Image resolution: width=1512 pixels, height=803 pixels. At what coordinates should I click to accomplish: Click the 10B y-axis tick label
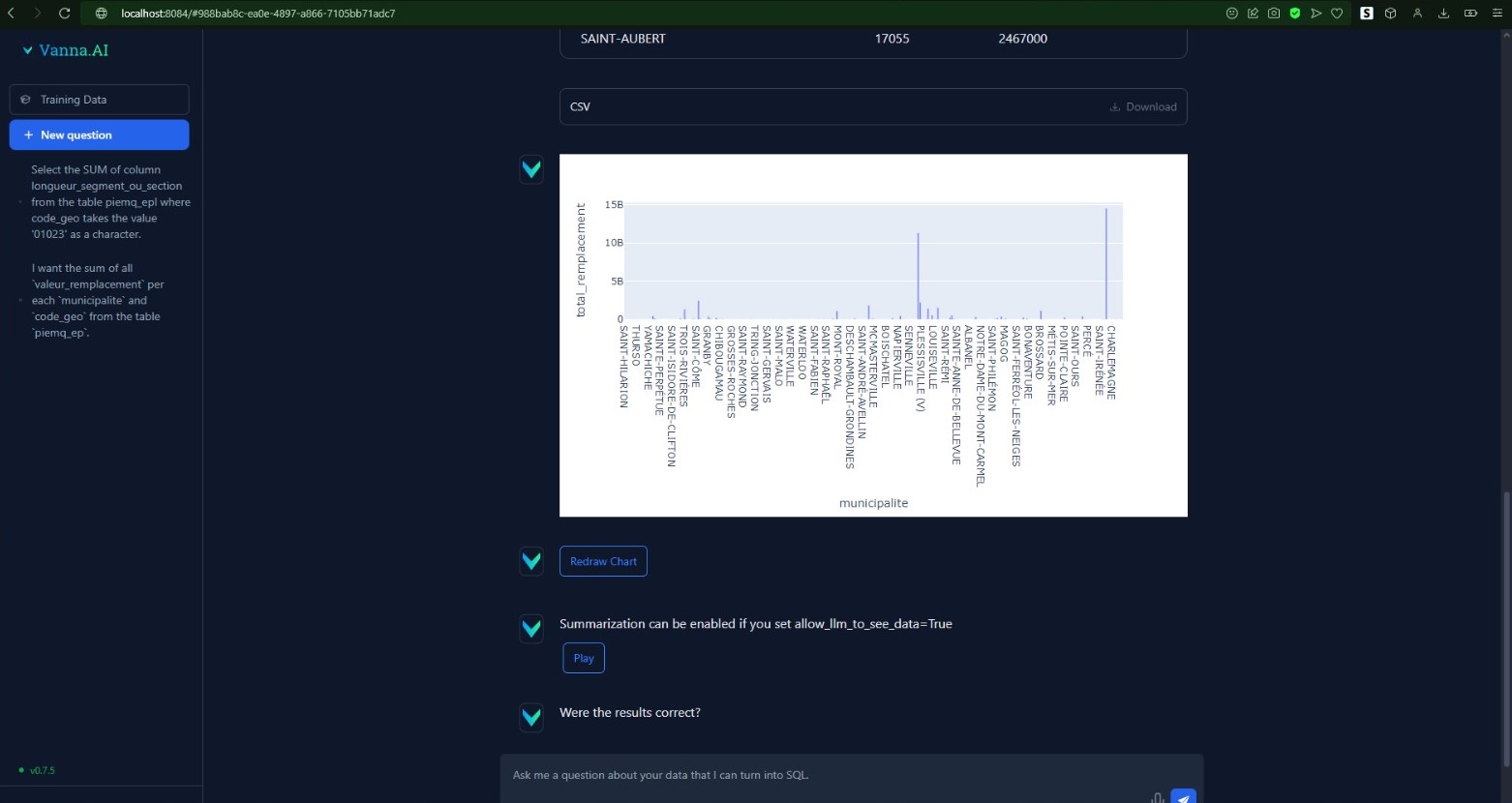(x=614, y=243)
